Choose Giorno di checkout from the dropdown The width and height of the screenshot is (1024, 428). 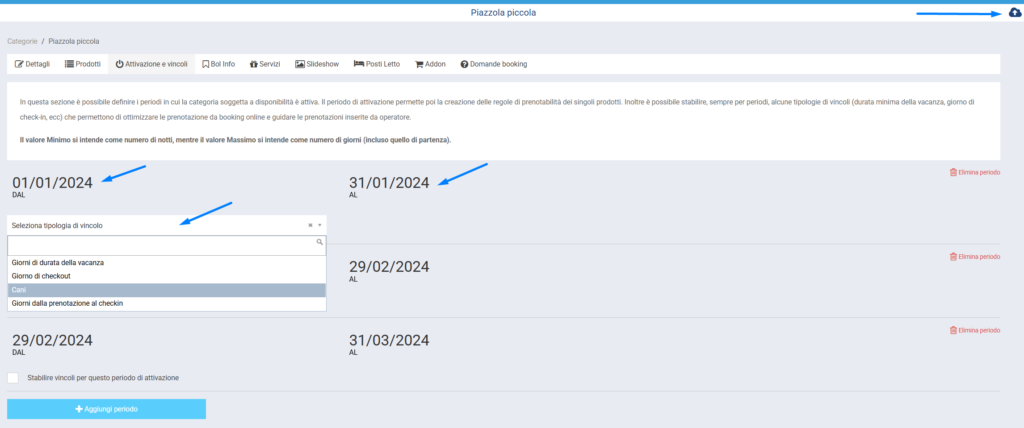tap(166, 275)
